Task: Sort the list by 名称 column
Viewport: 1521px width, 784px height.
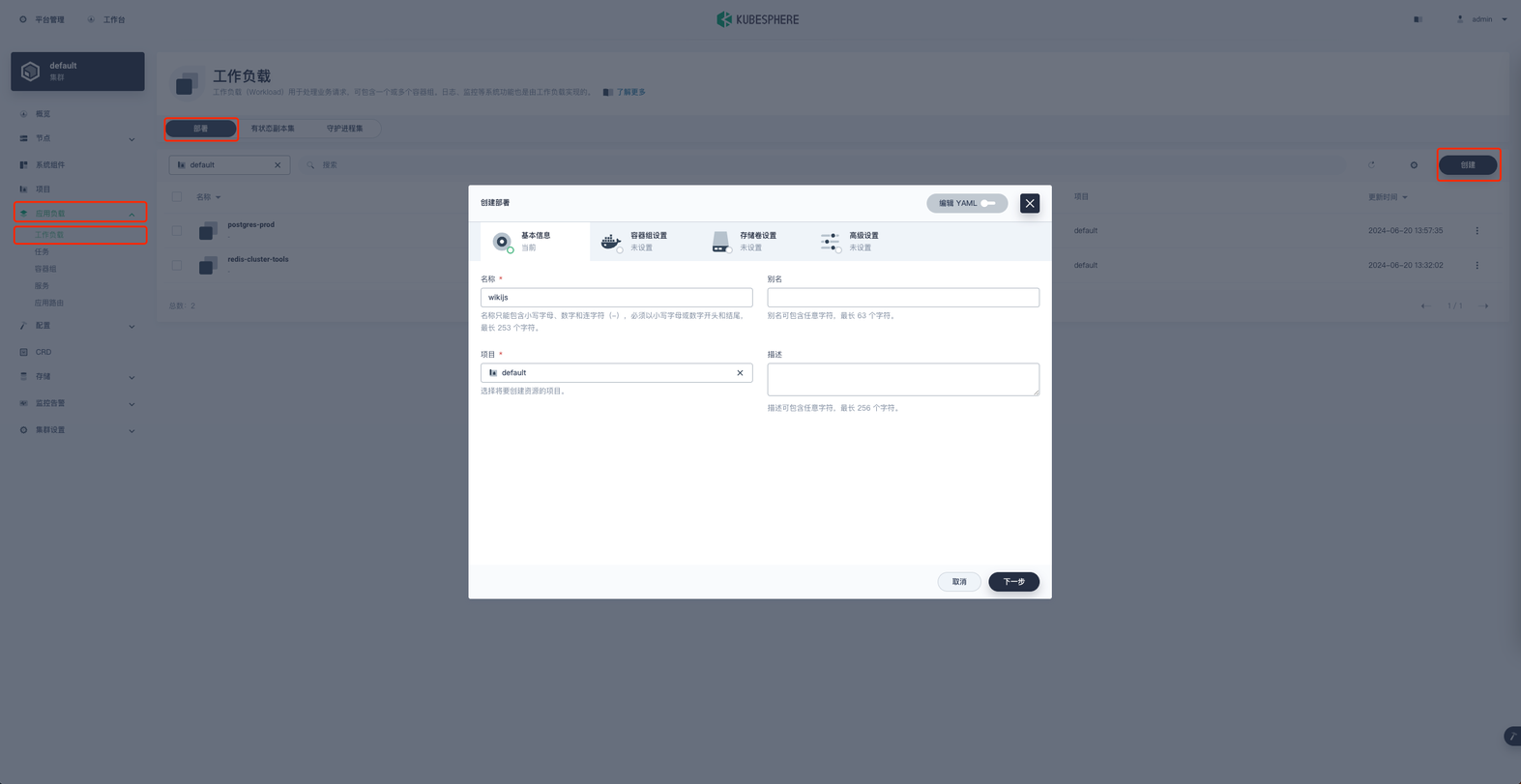Action: tap(208, 197)
